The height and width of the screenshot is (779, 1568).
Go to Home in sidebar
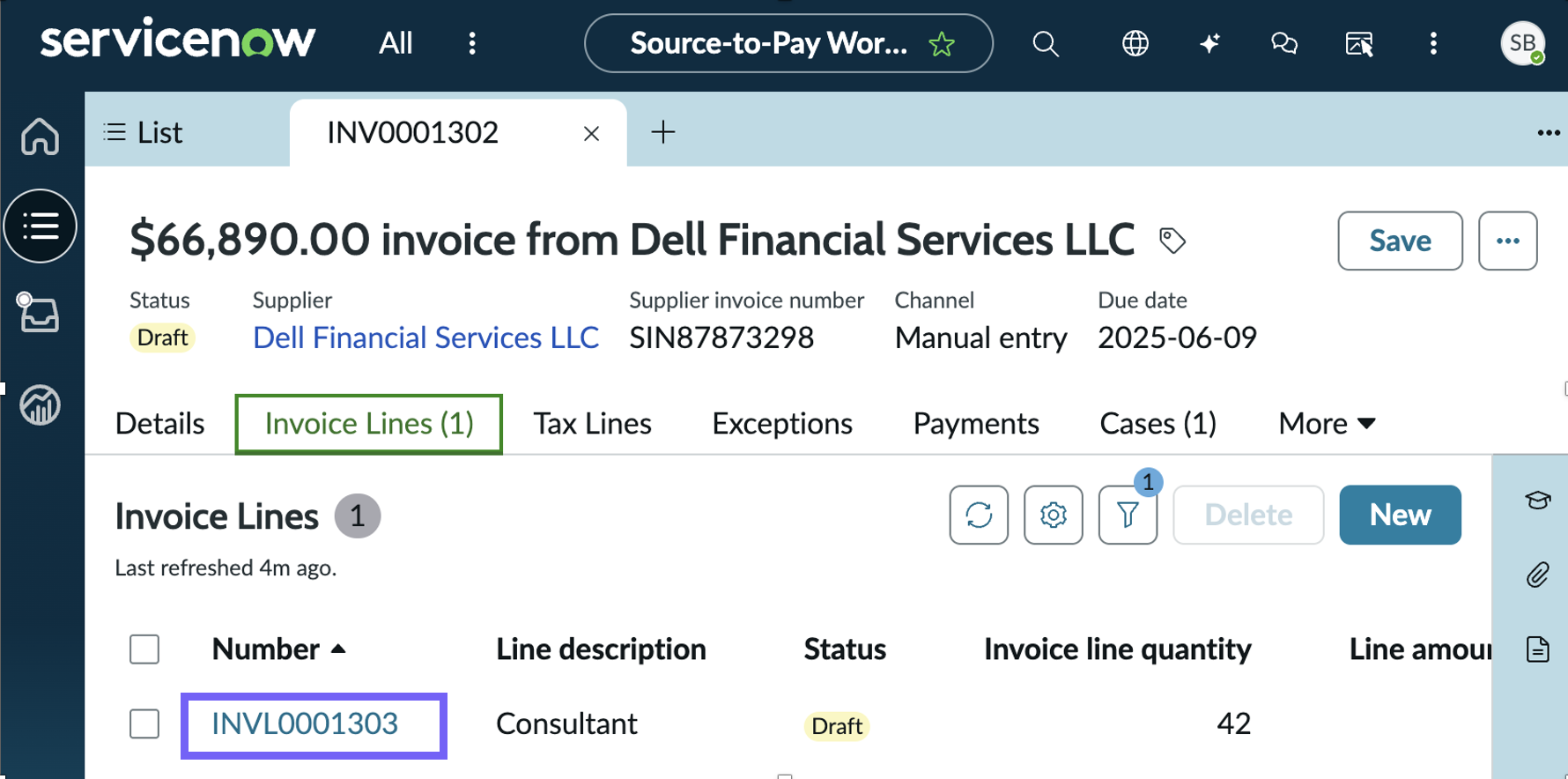point(41,137)
